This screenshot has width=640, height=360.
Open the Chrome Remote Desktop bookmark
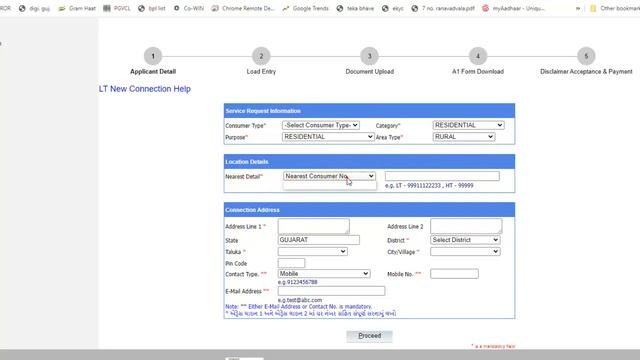(x=243, y=8)
